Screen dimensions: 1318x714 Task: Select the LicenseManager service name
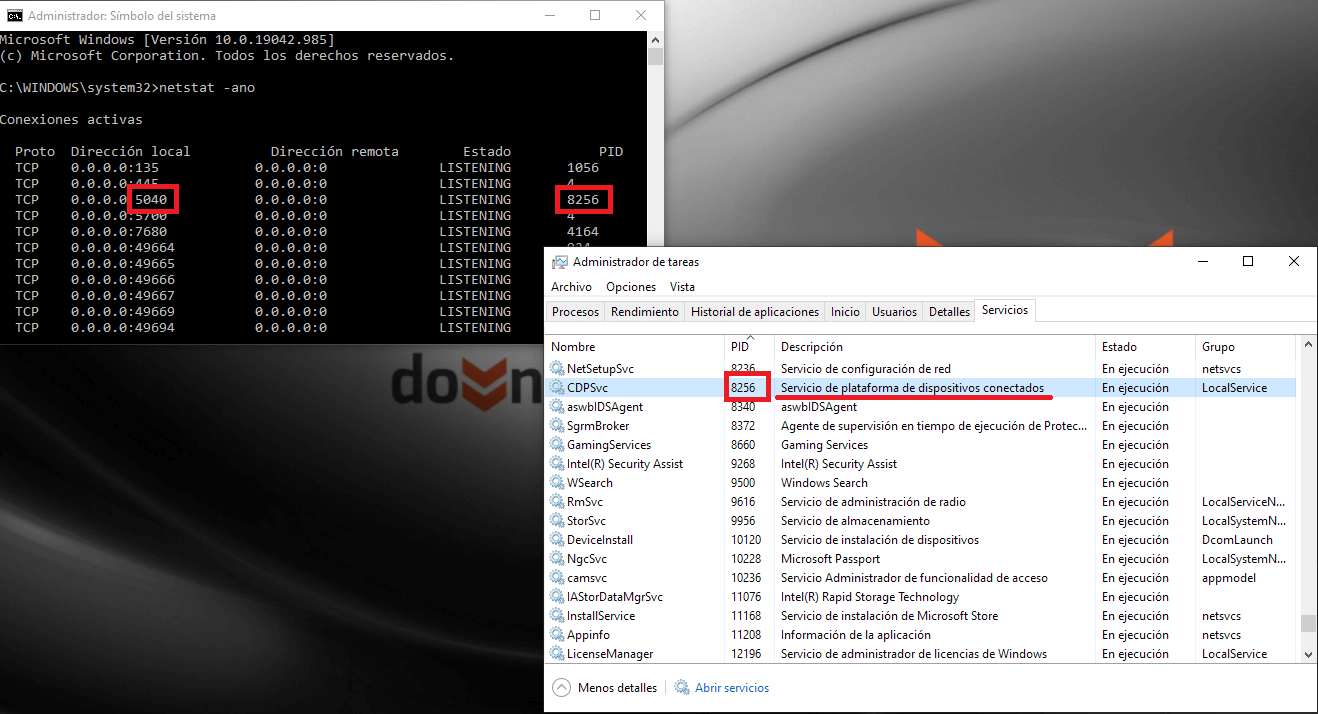point(610,654)
